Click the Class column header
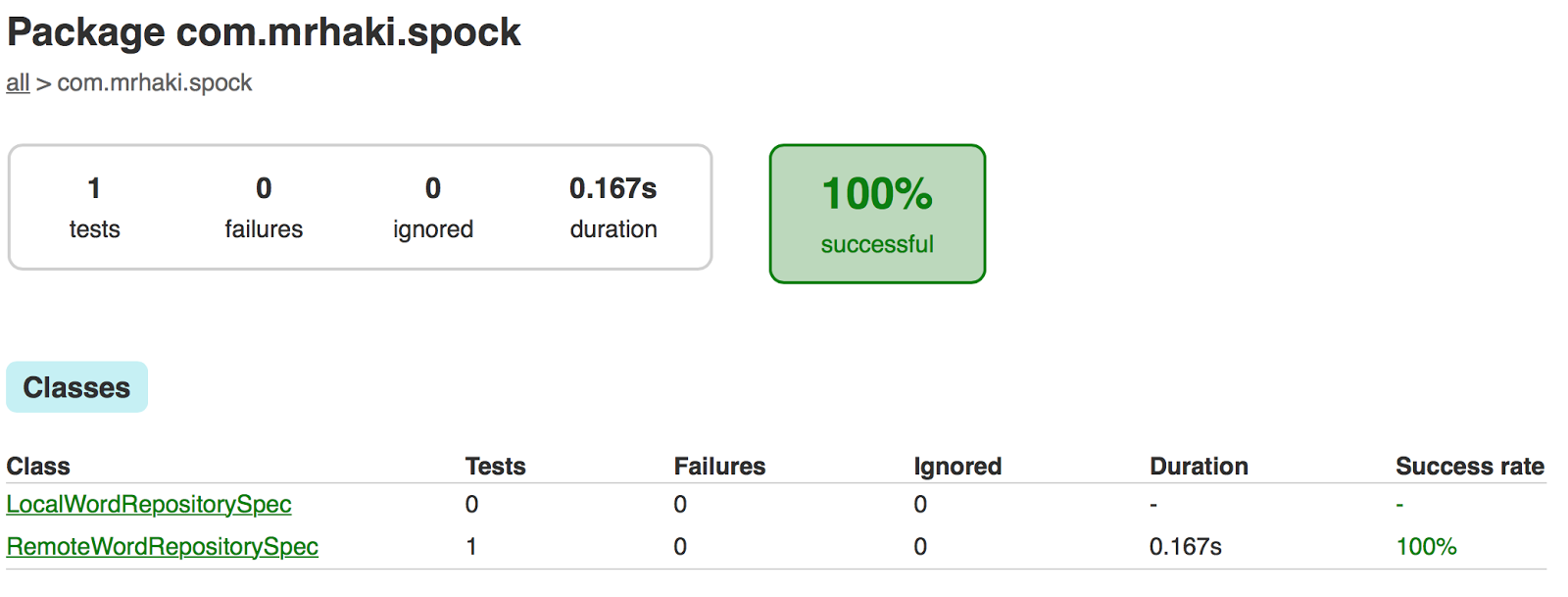 [38, 466]
